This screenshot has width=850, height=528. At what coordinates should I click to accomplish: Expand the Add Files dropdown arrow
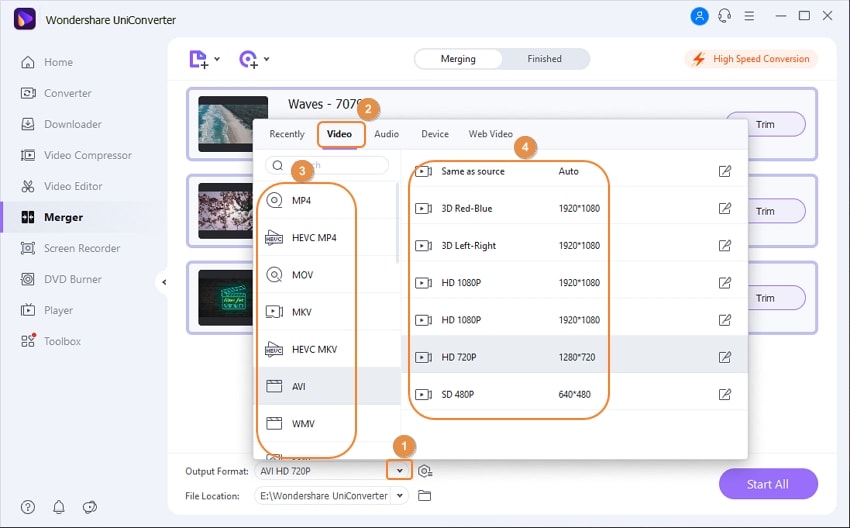[217, 59]
